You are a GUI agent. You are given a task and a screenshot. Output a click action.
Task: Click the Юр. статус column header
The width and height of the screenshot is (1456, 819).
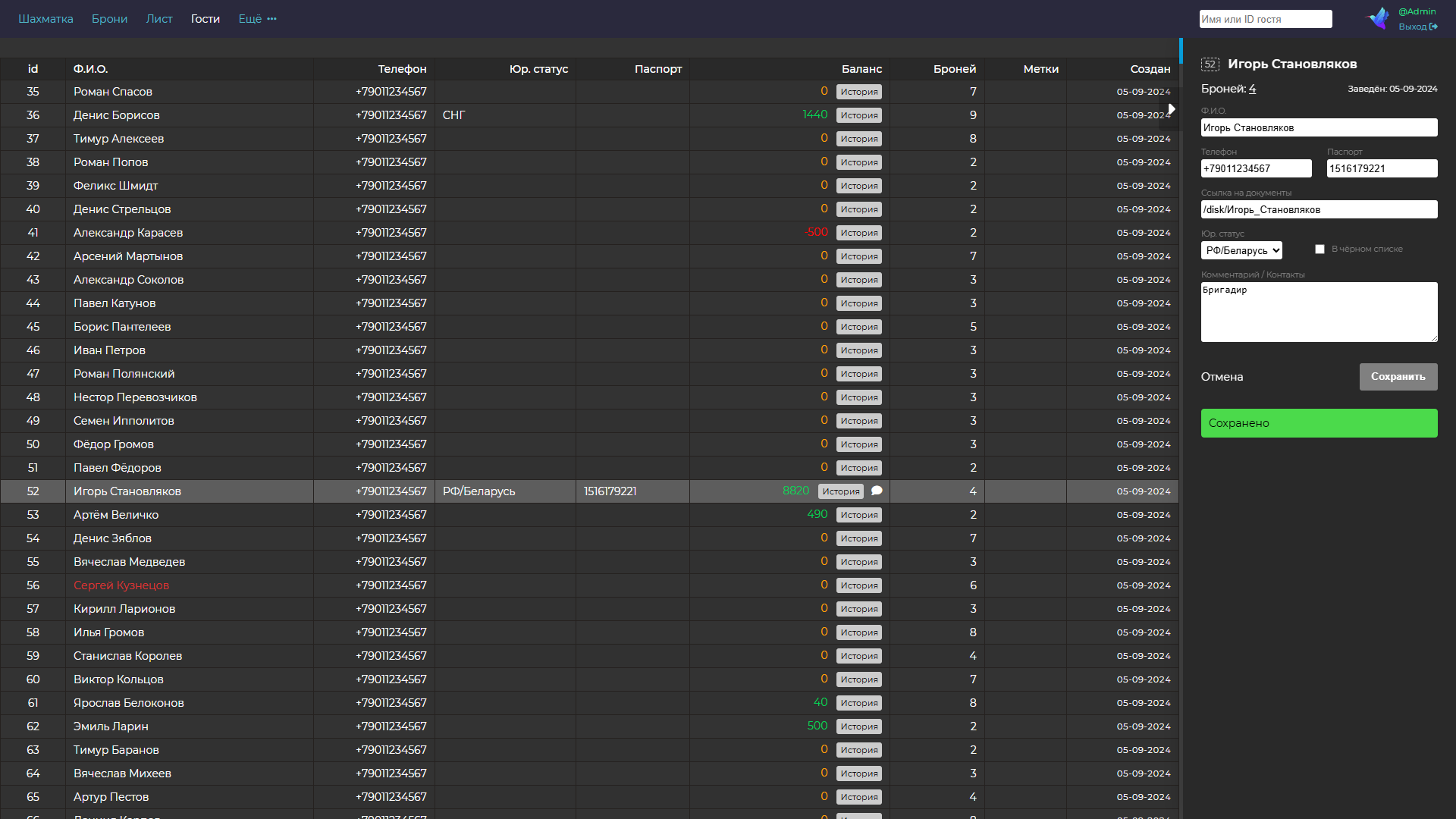tap(538, 69)
